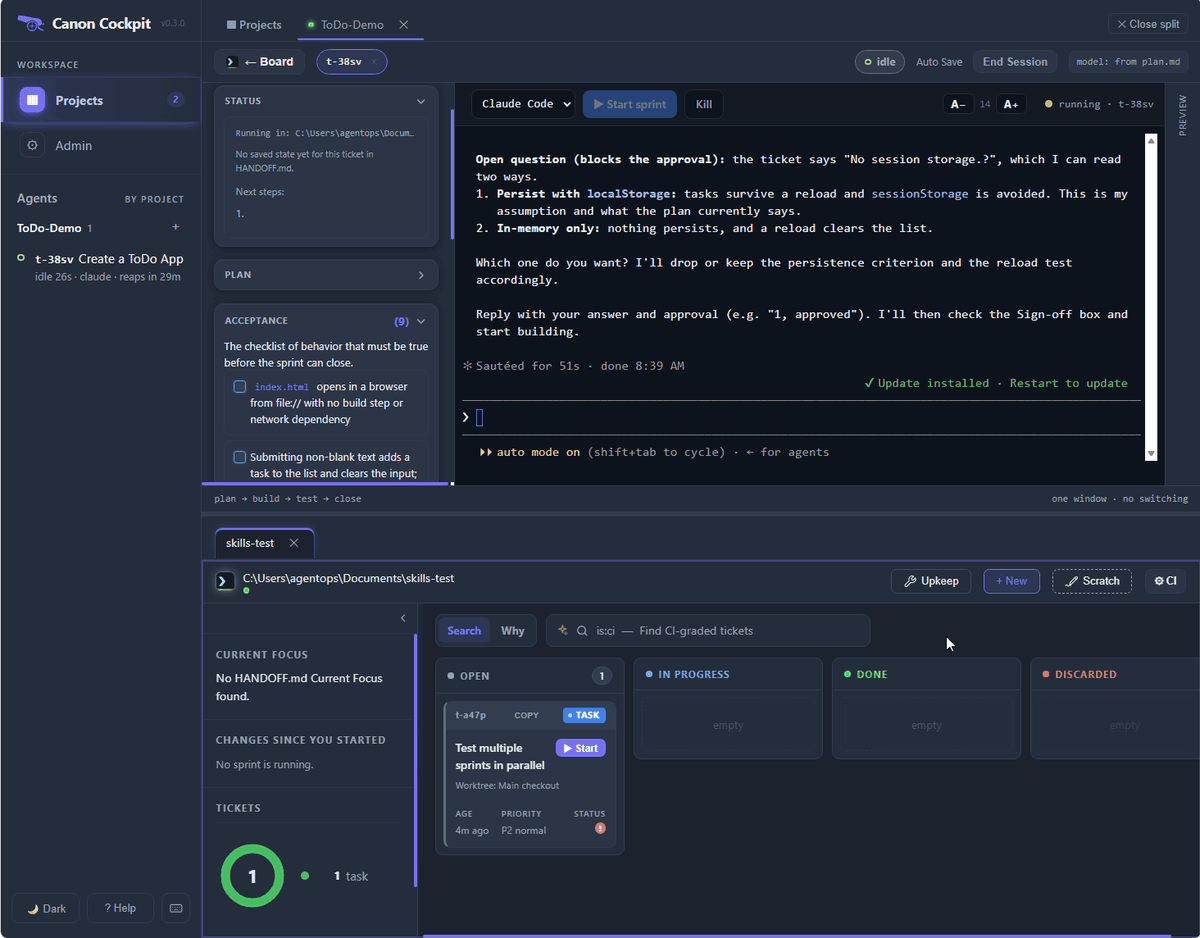The image size is (1200, 938).
Task: Collapse the skills-test left sidebar chevron
Action: (403, 618)
